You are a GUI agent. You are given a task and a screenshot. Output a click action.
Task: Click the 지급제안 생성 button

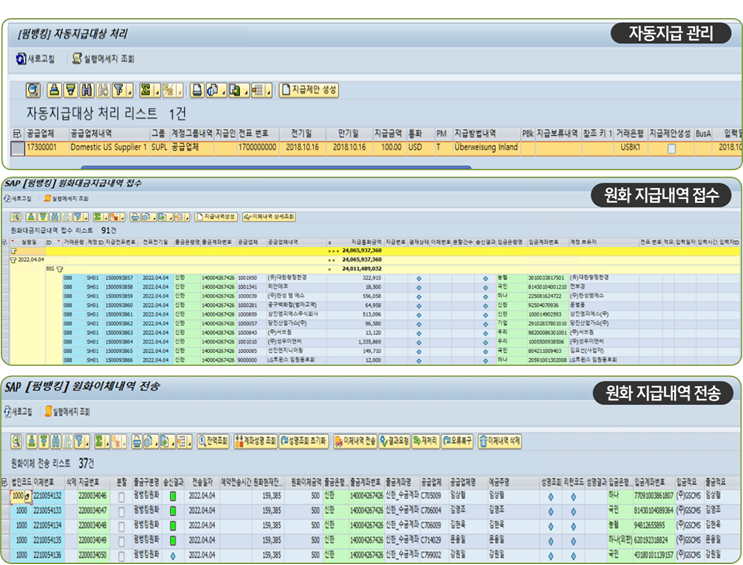(313, 89)
